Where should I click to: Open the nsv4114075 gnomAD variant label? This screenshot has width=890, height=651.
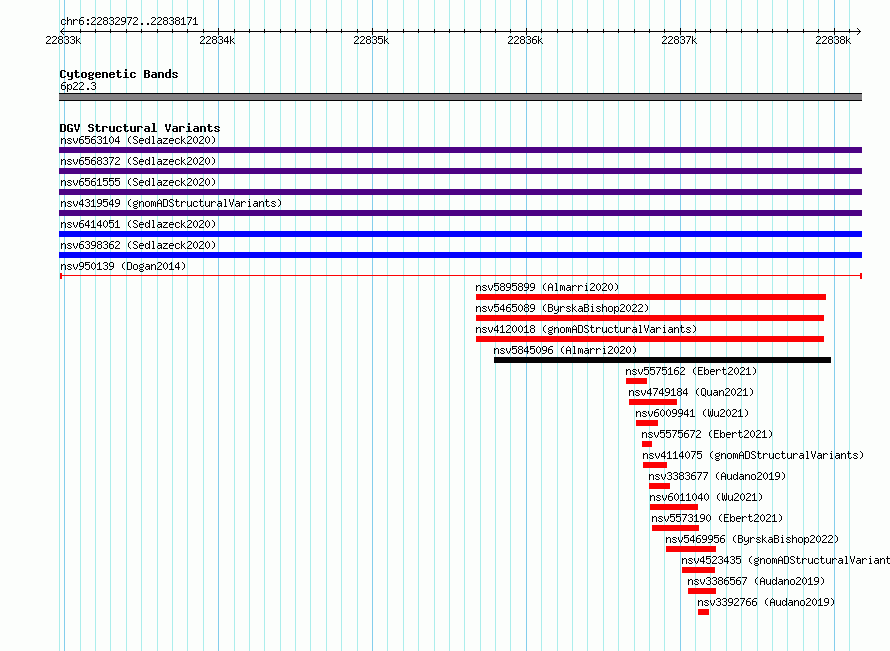753,455
